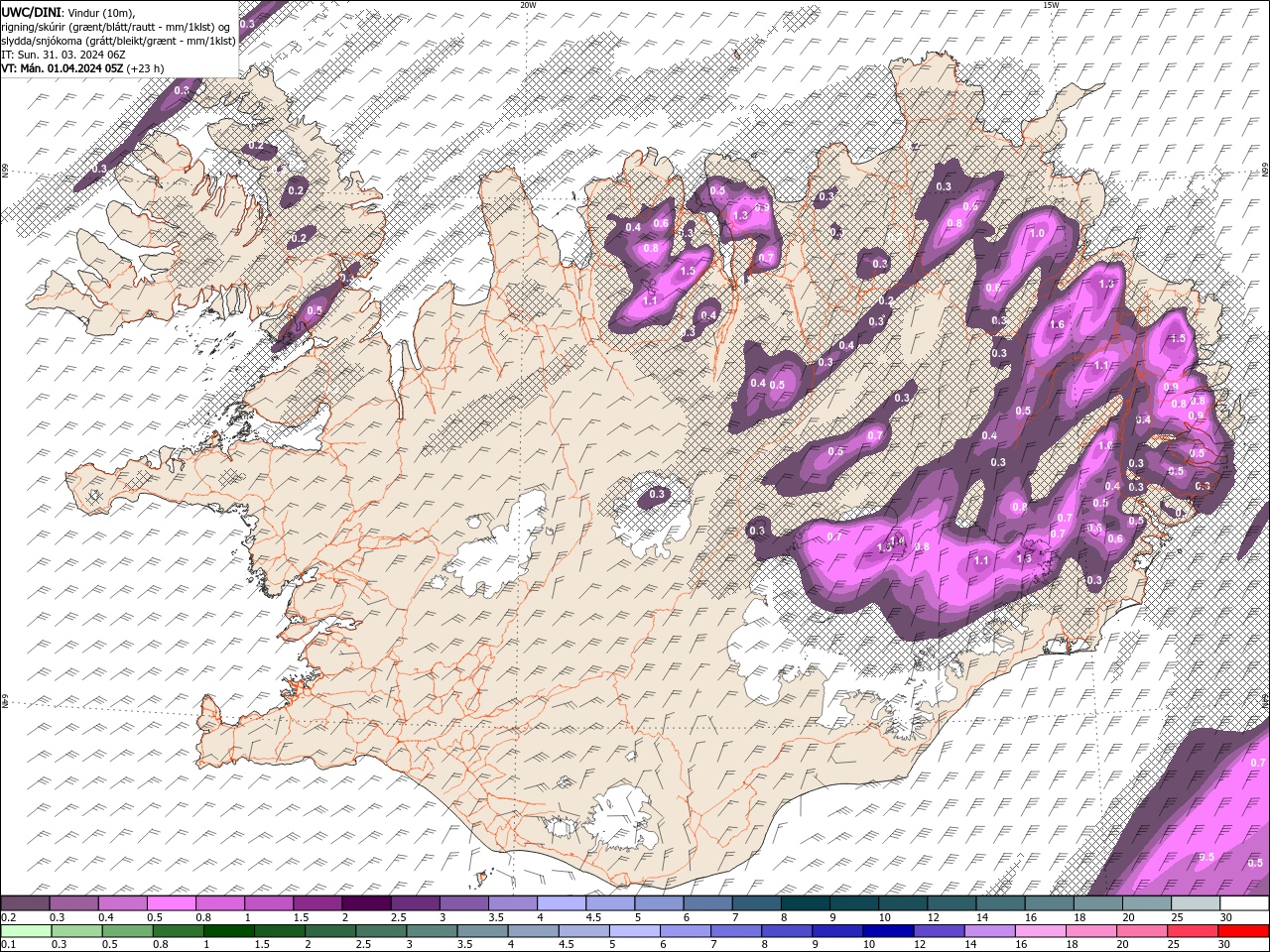The height and width of the screenshot is (952, 1270).
Task: Click the darkest purple swatch between 2 and 2.5
Action: click(x=366, y=903)
